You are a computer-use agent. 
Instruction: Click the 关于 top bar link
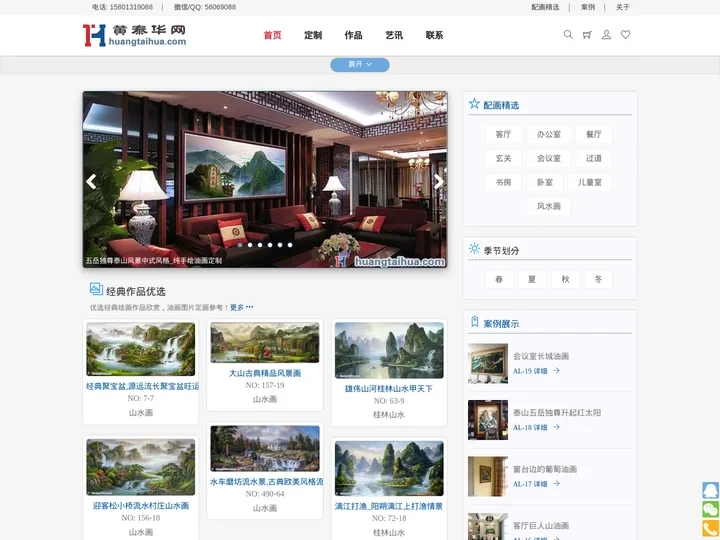[x=623, y=7]
